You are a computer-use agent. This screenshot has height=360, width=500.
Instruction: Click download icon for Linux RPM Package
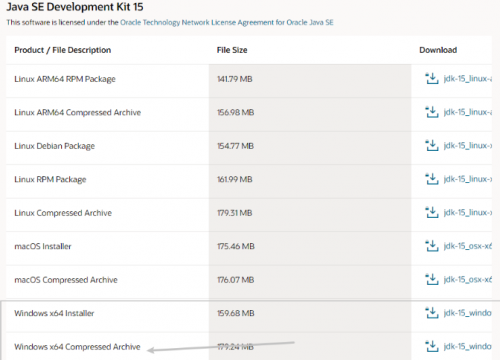[x=432, y=179]
